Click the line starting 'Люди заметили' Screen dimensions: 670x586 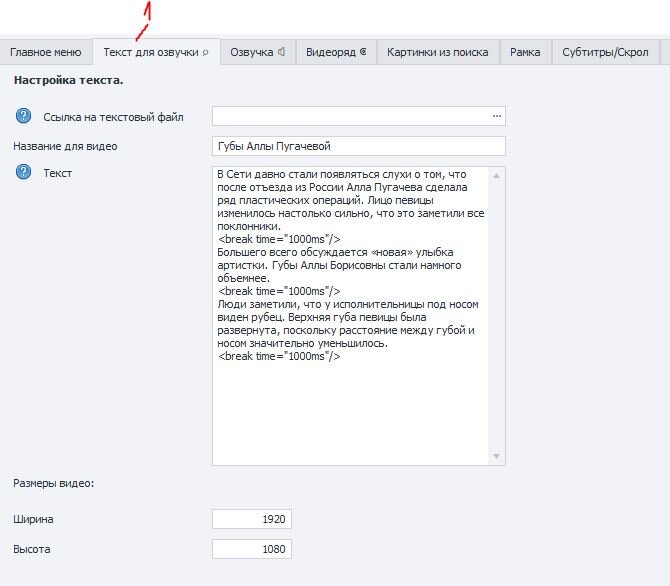[348, 304]
